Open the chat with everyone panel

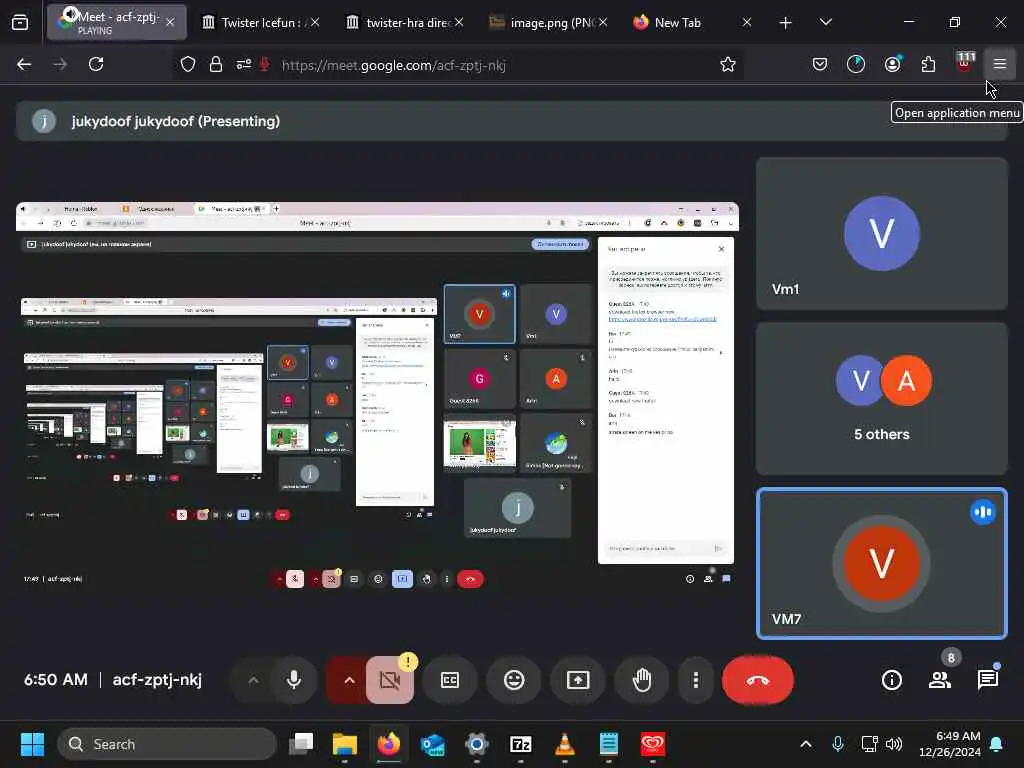point(987,680)
